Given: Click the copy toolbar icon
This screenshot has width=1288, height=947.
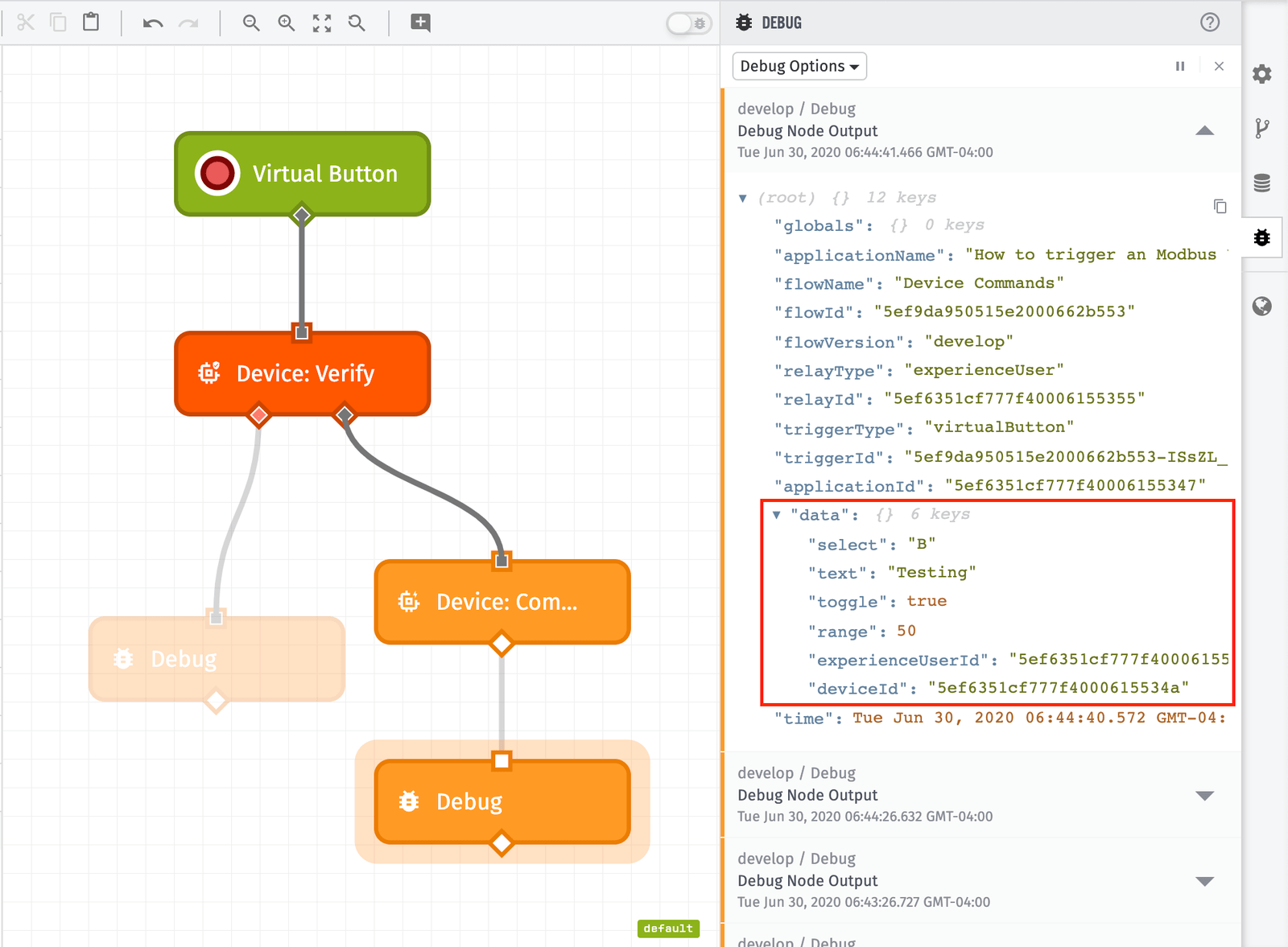Looking at the screenshot, I should coord(58,23).
